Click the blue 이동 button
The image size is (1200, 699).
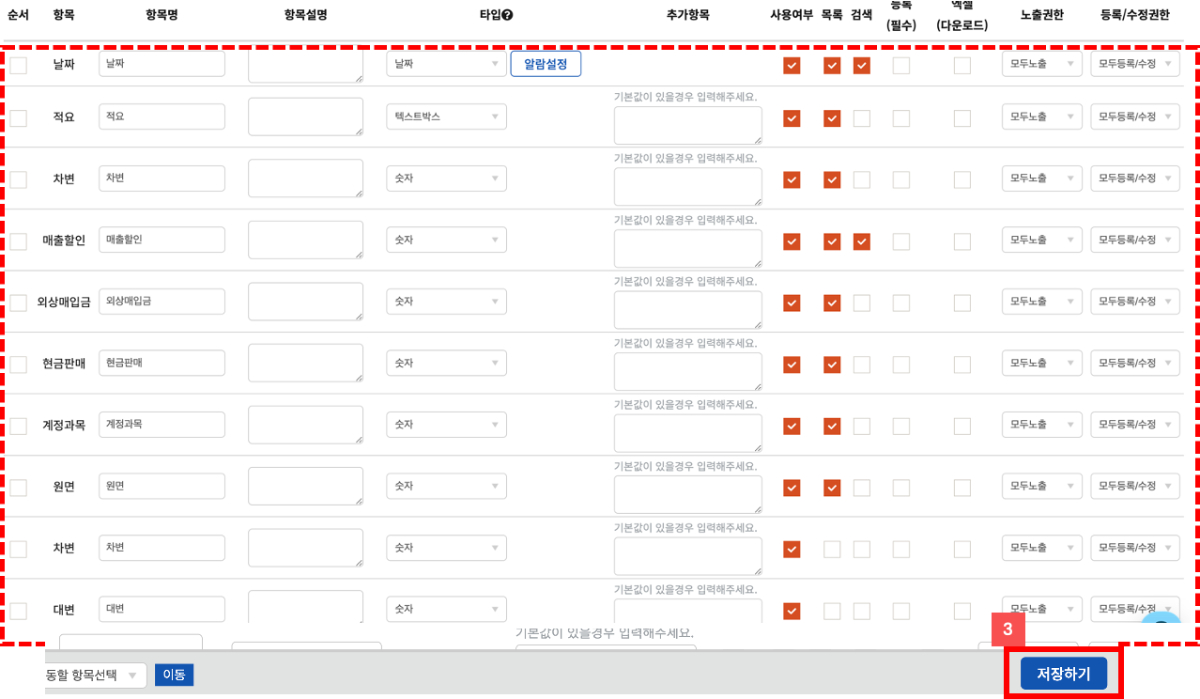pos(174,675)
